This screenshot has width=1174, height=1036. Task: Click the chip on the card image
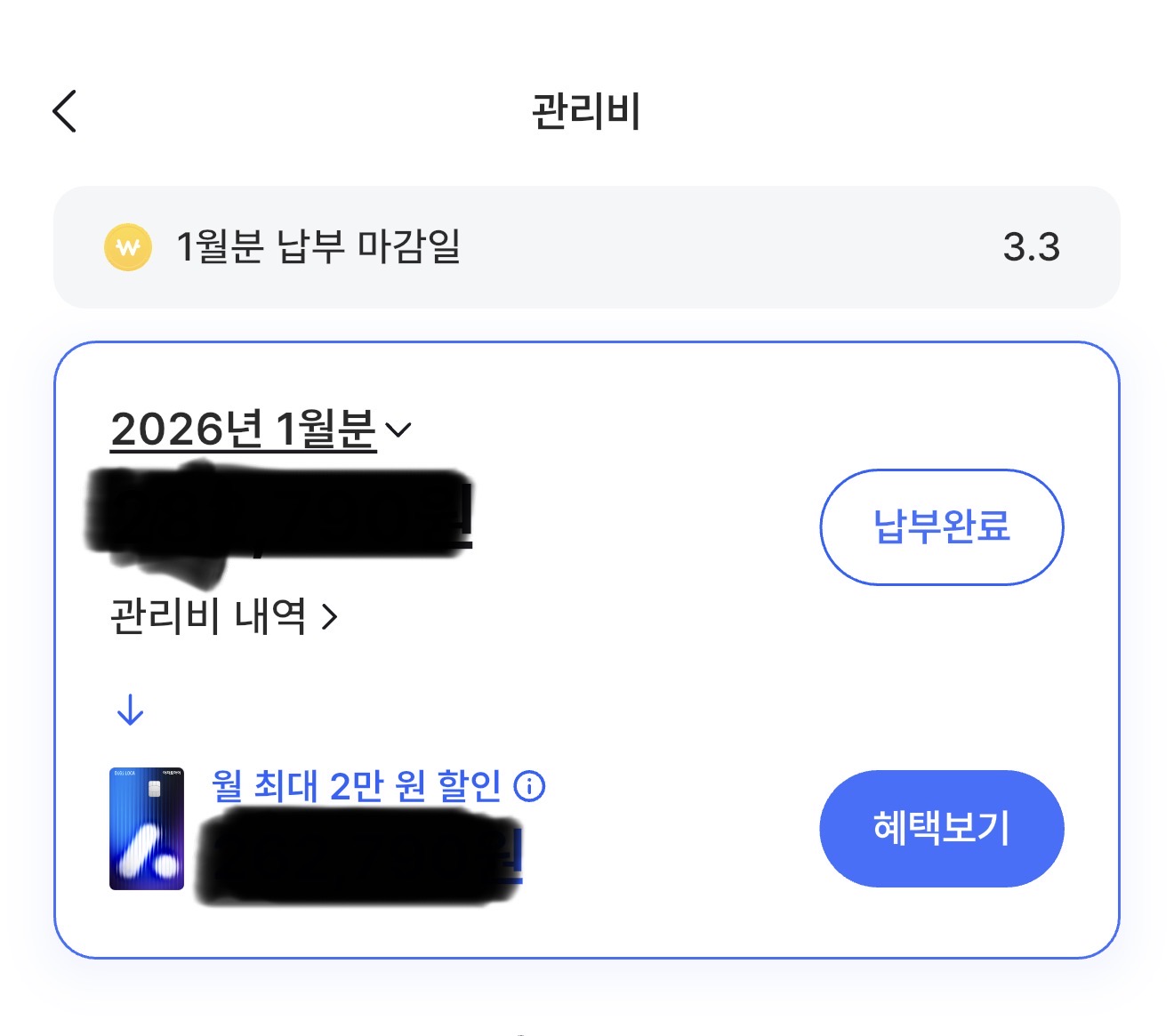154,789
